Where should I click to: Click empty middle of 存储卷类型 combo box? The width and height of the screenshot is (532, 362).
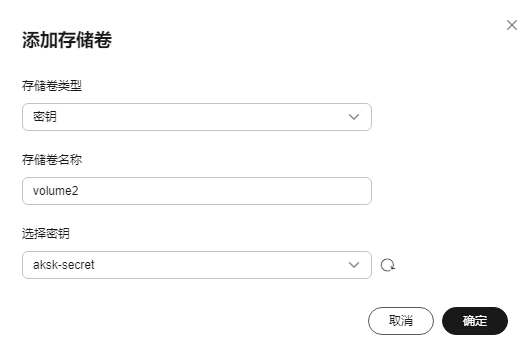204,117
